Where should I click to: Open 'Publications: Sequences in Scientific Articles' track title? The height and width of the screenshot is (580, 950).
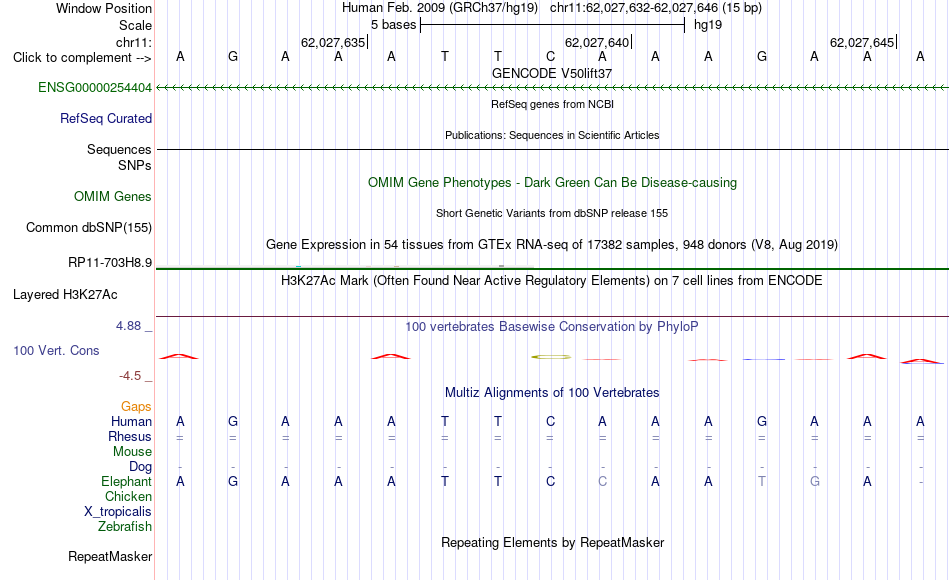pos(552,135)
